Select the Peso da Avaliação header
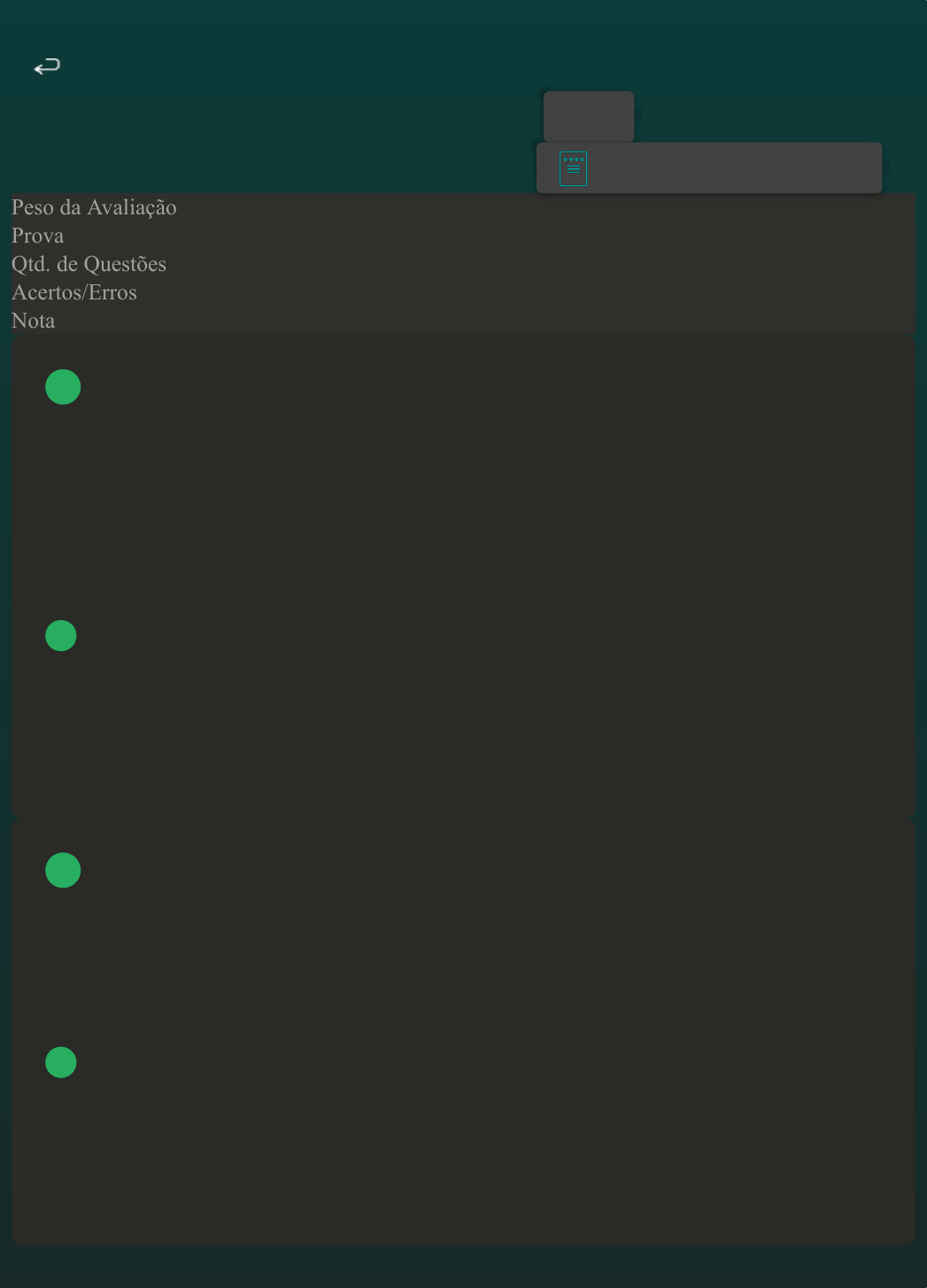This screenshot has height=1288, width=927. point(94,207)
